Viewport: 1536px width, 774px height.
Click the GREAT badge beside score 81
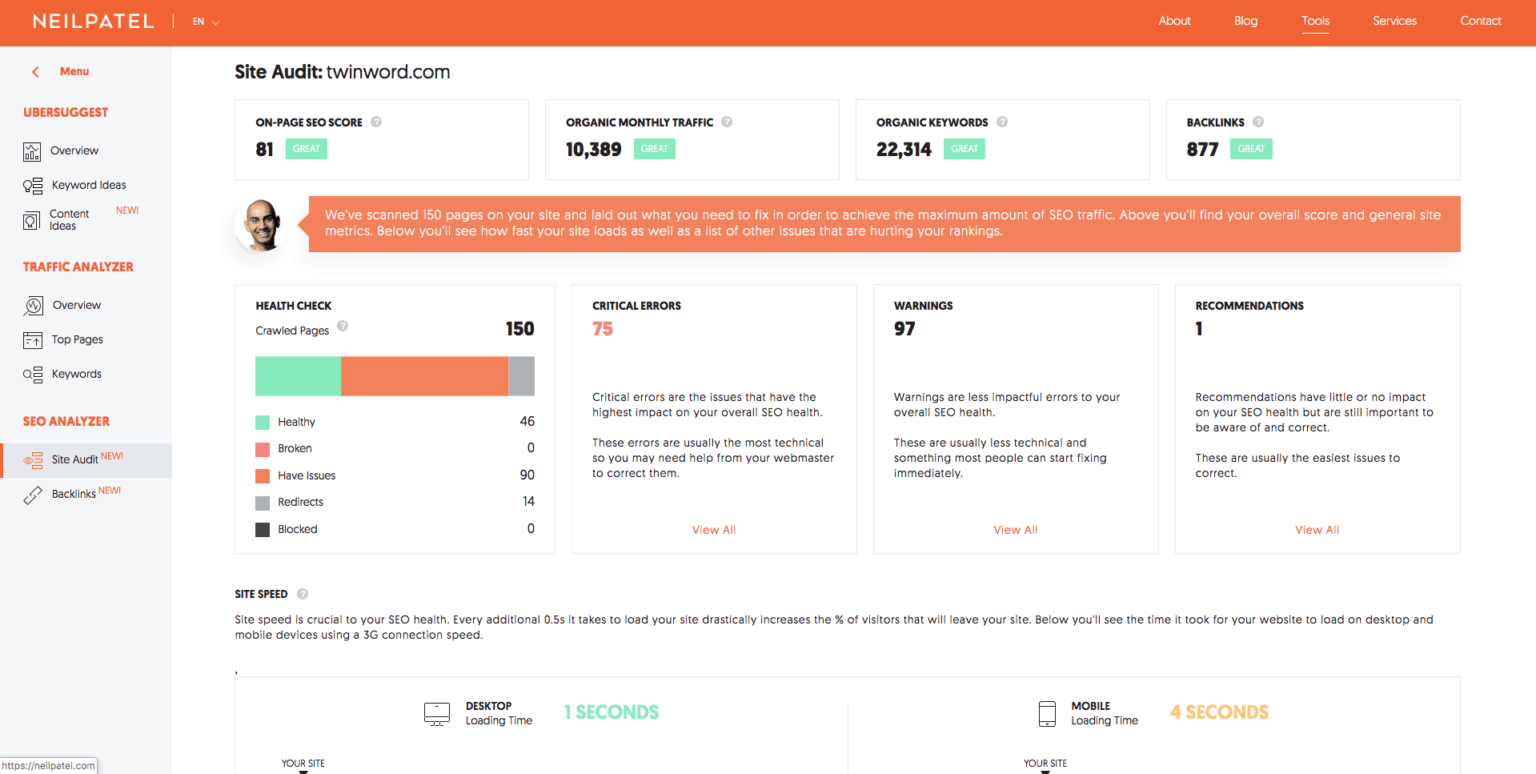pos(307,149)
